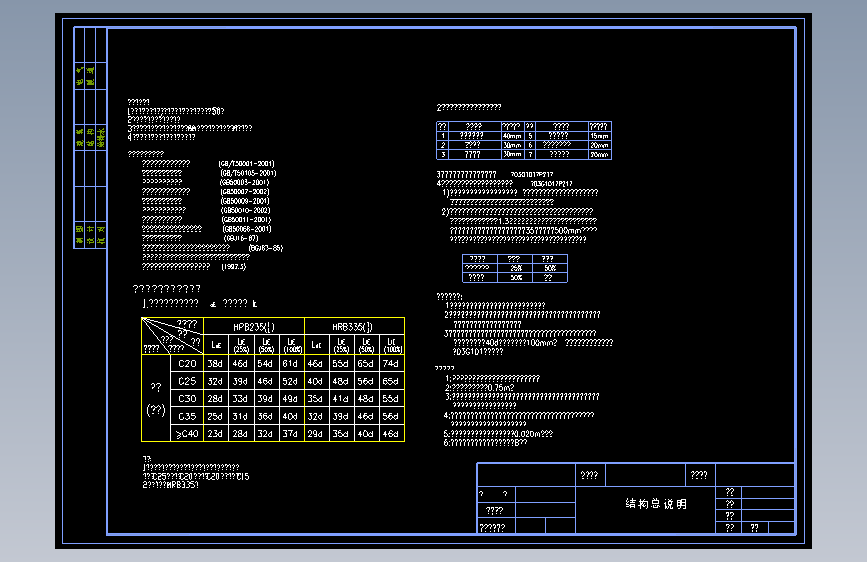
Task: Select the HRB335 column header cell
Action: [x=354, y=326]
